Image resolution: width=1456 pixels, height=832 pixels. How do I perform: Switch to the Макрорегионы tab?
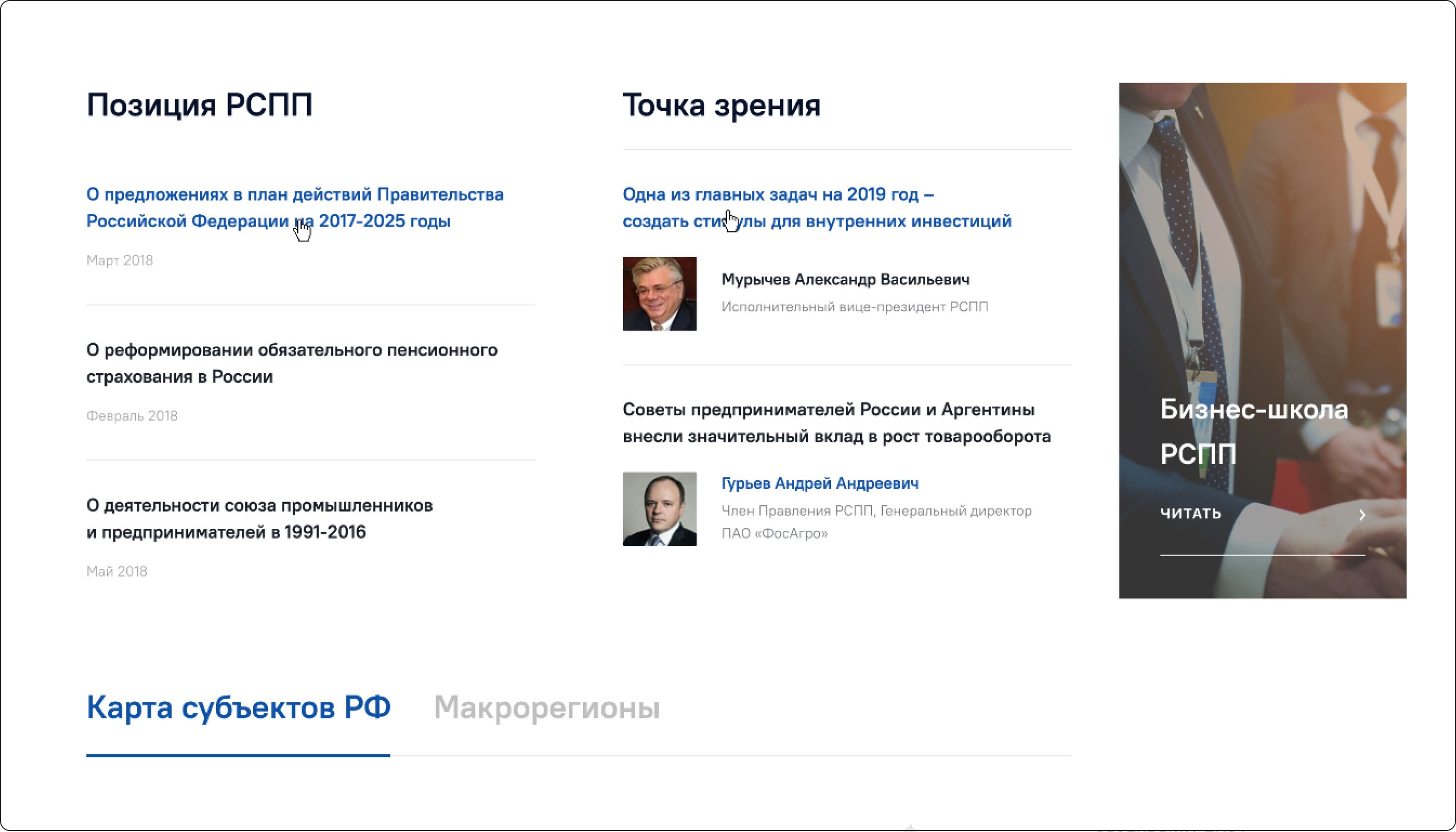tap(546, 707)
